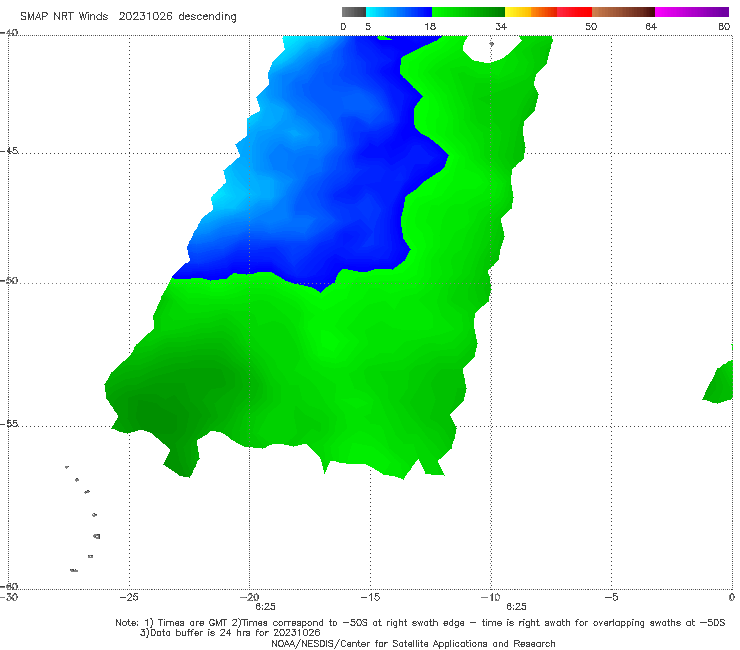The width and height of the screenshot is (740, 650).
Task: Click the color bar label '64'
Action: (651, 26)
